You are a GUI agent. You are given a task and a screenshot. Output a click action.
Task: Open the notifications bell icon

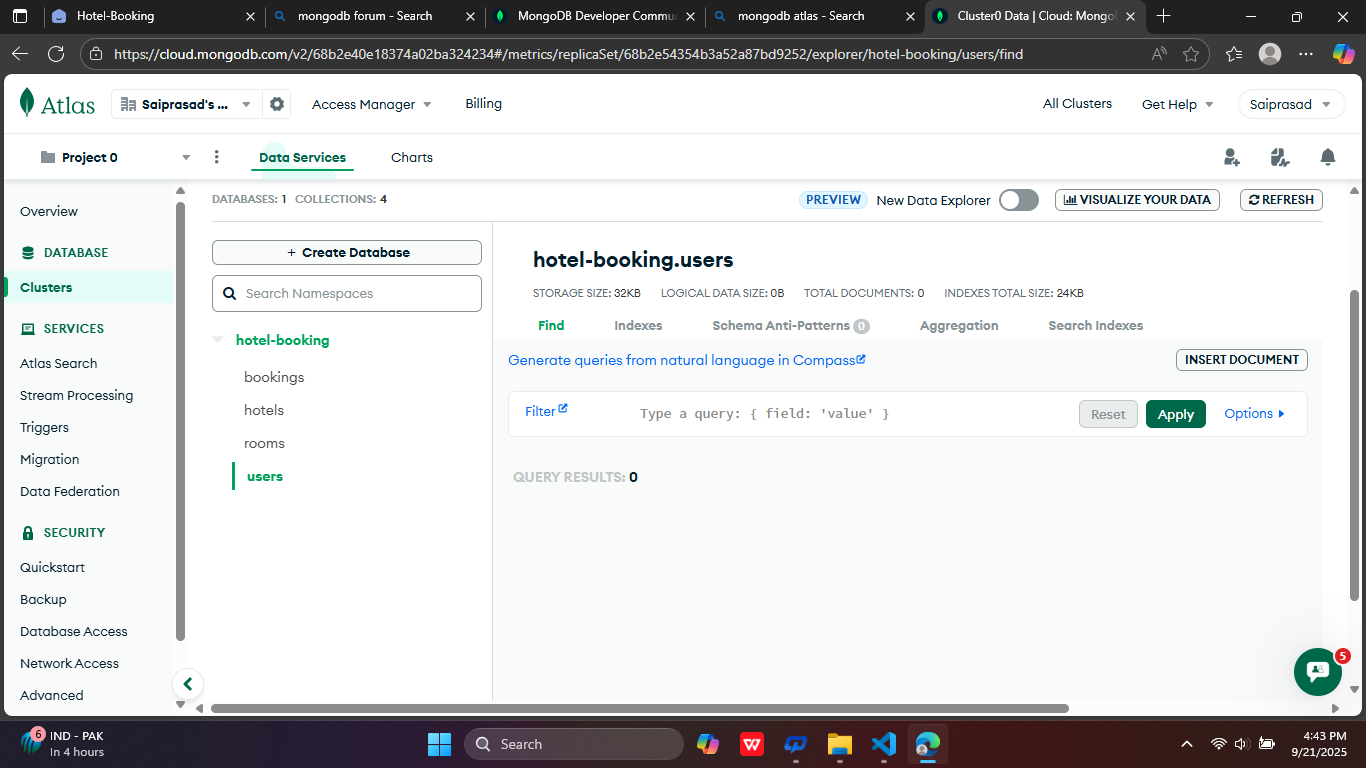(x=1327, y=157)
